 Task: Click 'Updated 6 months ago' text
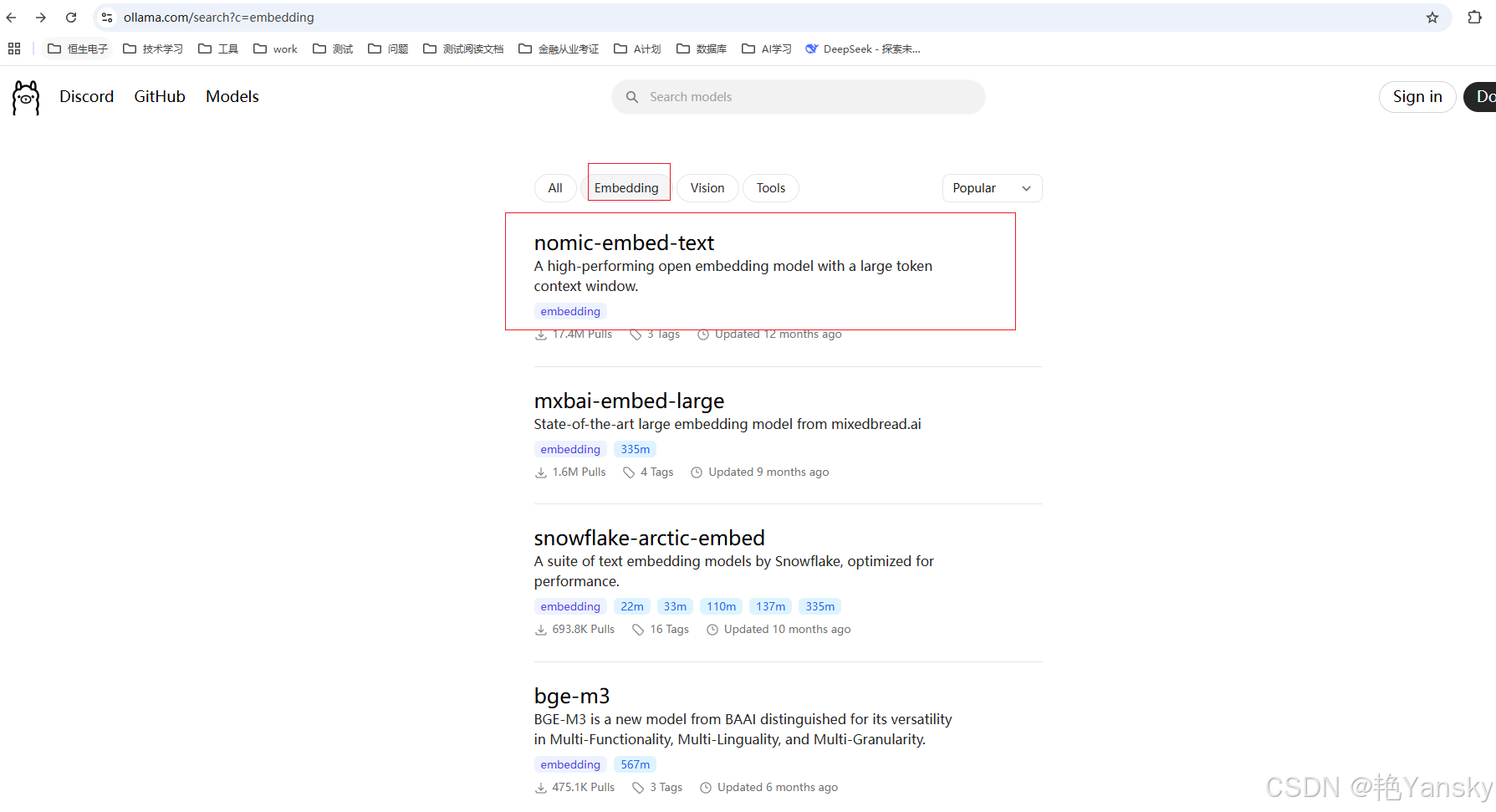[x=777, y=787]
